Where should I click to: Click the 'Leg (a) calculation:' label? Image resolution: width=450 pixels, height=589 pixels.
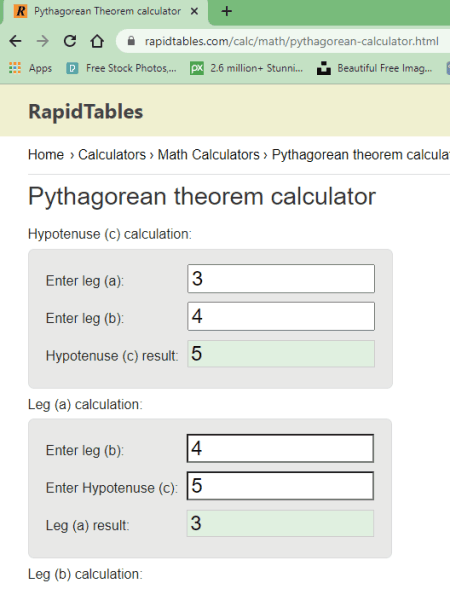(x=85, y=405)
